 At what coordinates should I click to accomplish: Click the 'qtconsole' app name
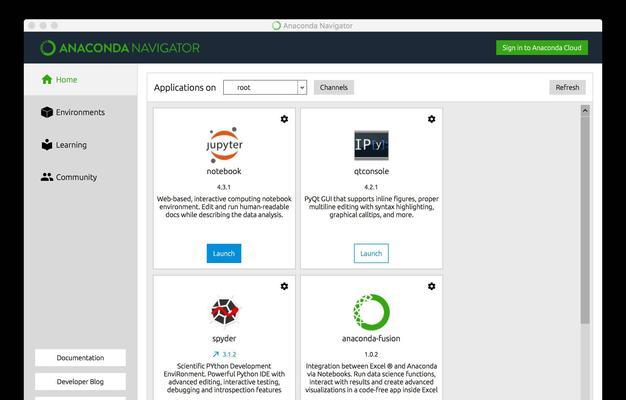click(x=371, y=171)
